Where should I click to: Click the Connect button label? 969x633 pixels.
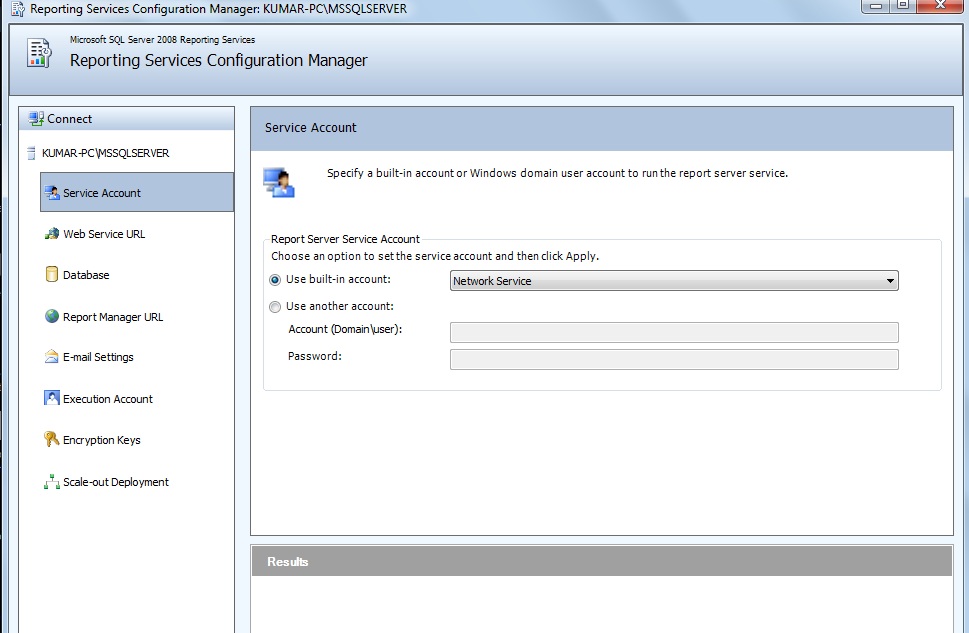pyautogui.click(x=69, y=119)
